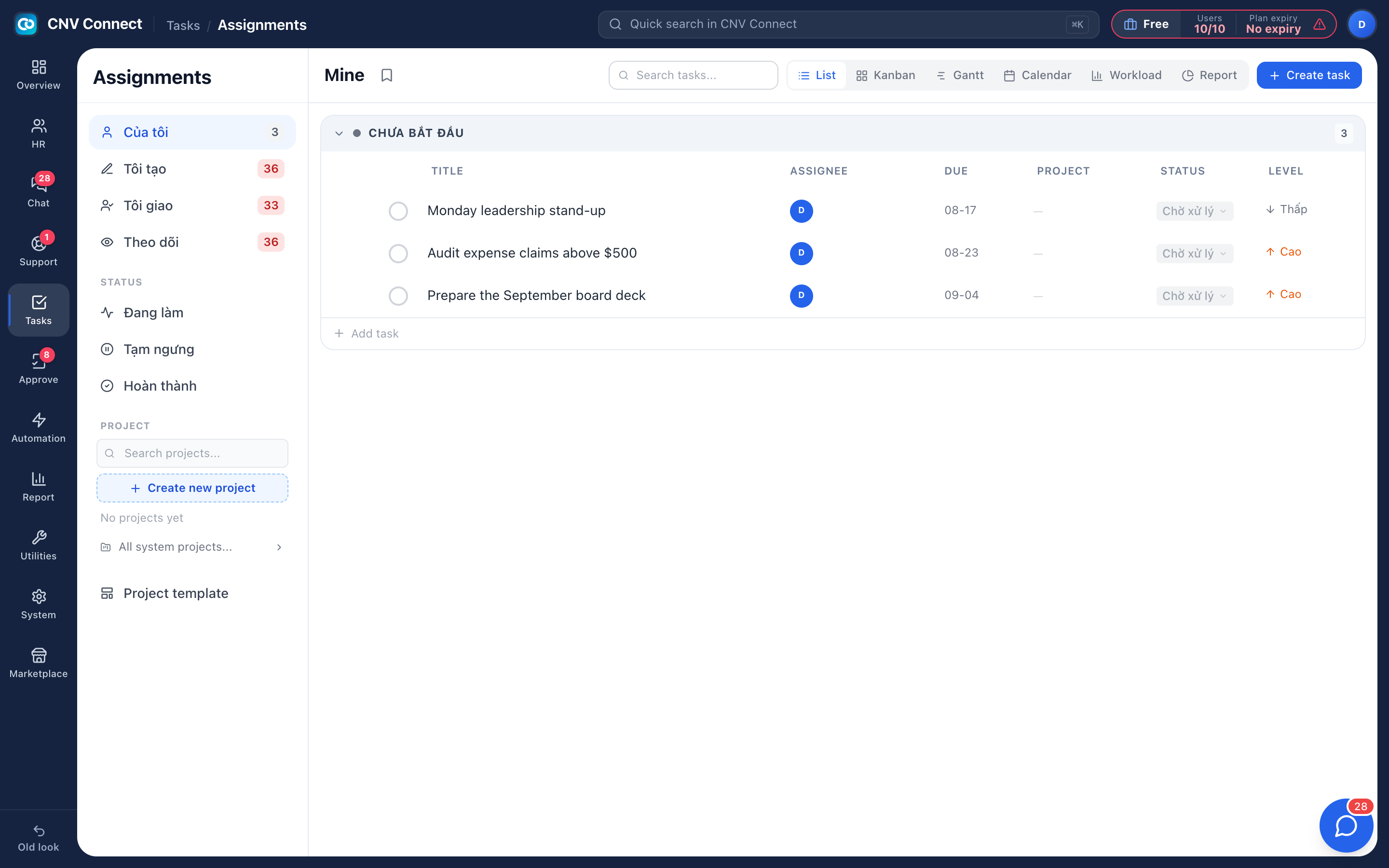
Task: Focus the Search tasks field
Action: pyautogui.click(x=694, y=75)
